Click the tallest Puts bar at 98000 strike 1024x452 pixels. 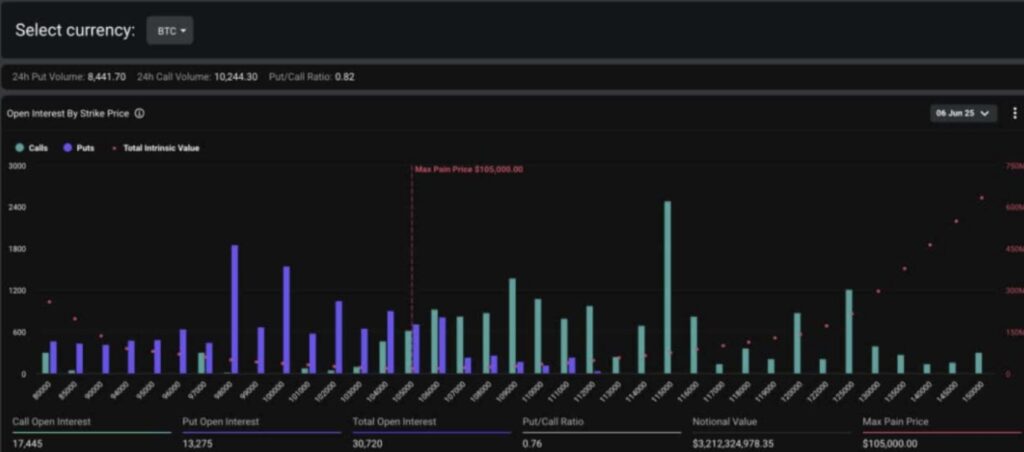coord(235,309)
